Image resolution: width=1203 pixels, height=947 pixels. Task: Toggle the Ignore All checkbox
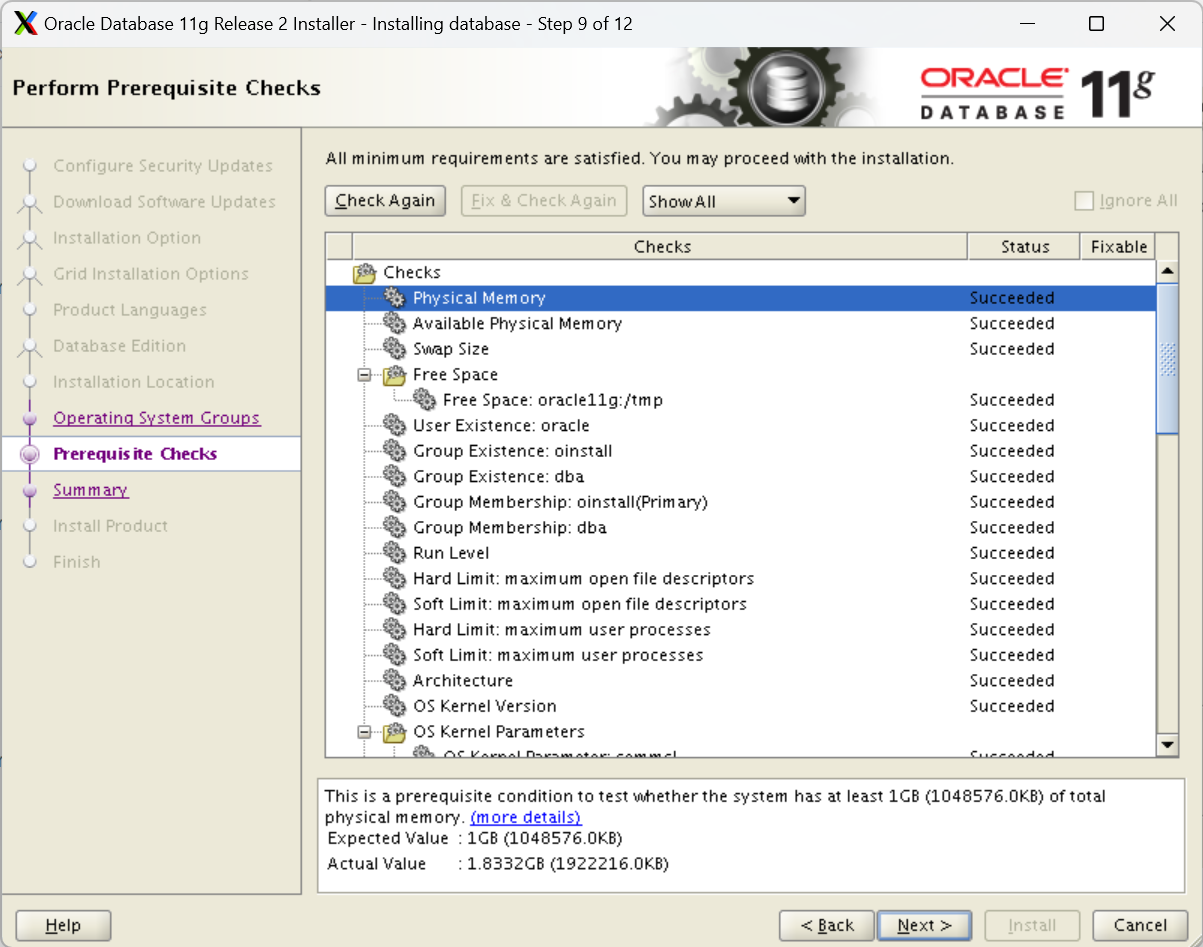click(1084, 200)
